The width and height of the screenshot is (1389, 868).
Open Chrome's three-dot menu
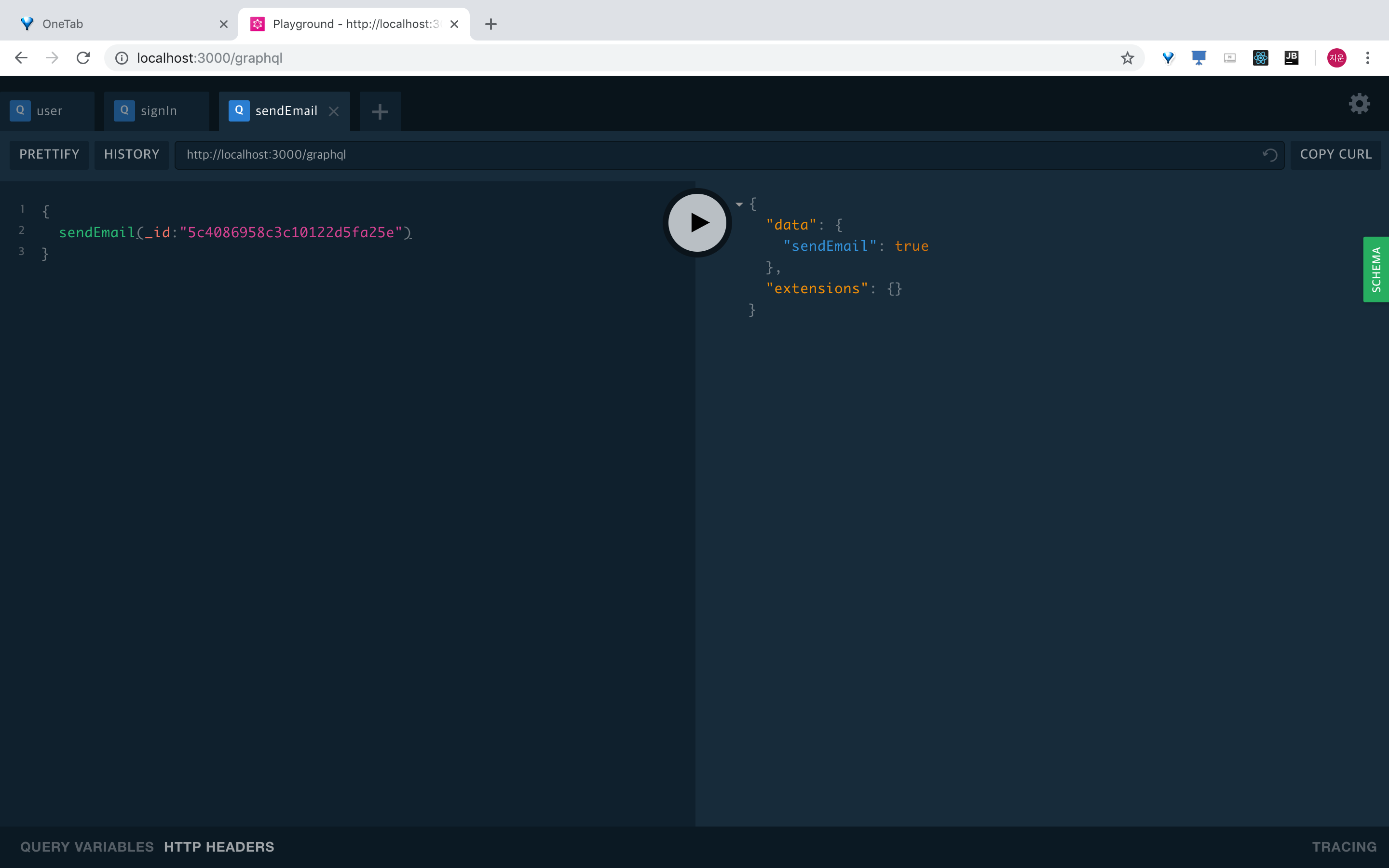coord(1368,57)
